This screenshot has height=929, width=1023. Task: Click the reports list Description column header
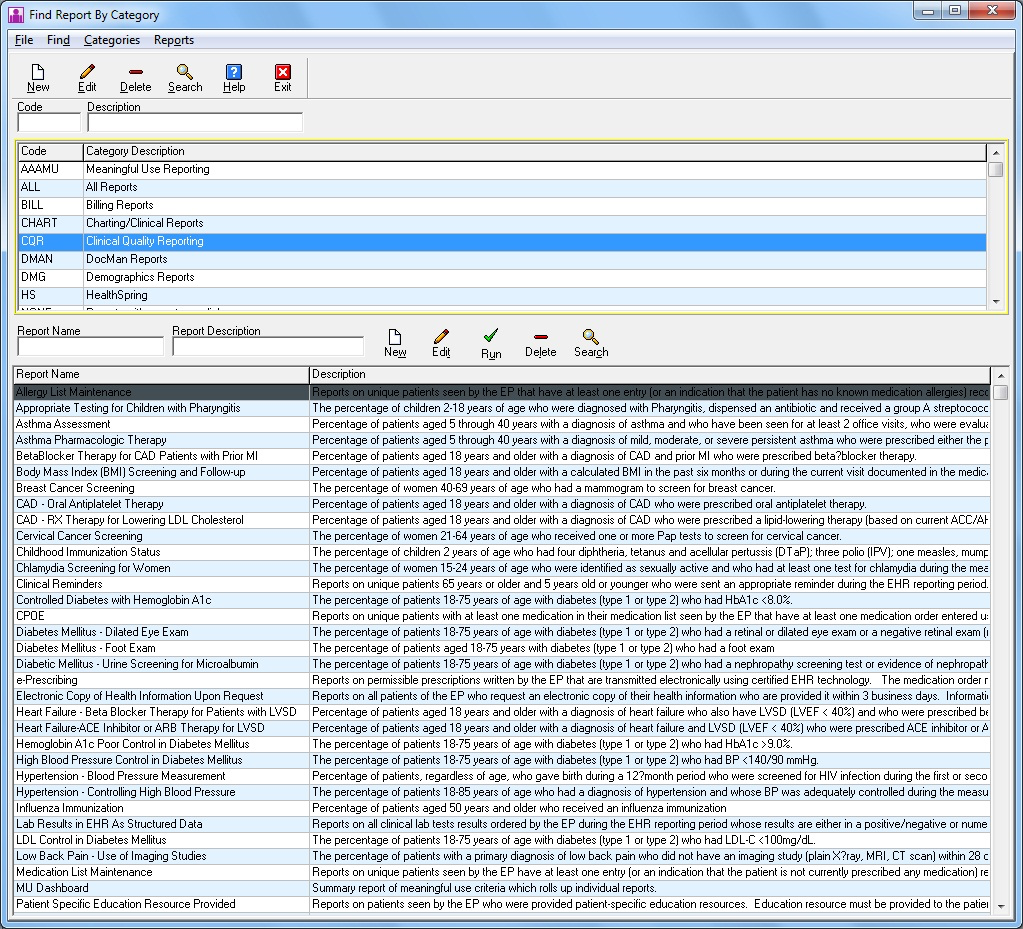(649, 374)
